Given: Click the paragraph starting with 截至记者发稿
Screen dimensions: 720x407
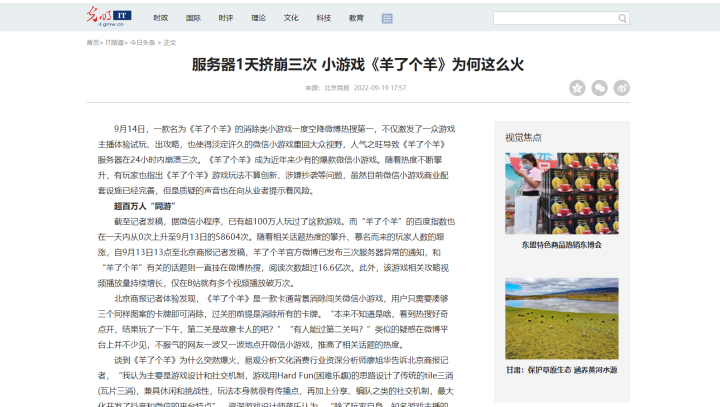Looking at the screenshot, I should 276,252.
